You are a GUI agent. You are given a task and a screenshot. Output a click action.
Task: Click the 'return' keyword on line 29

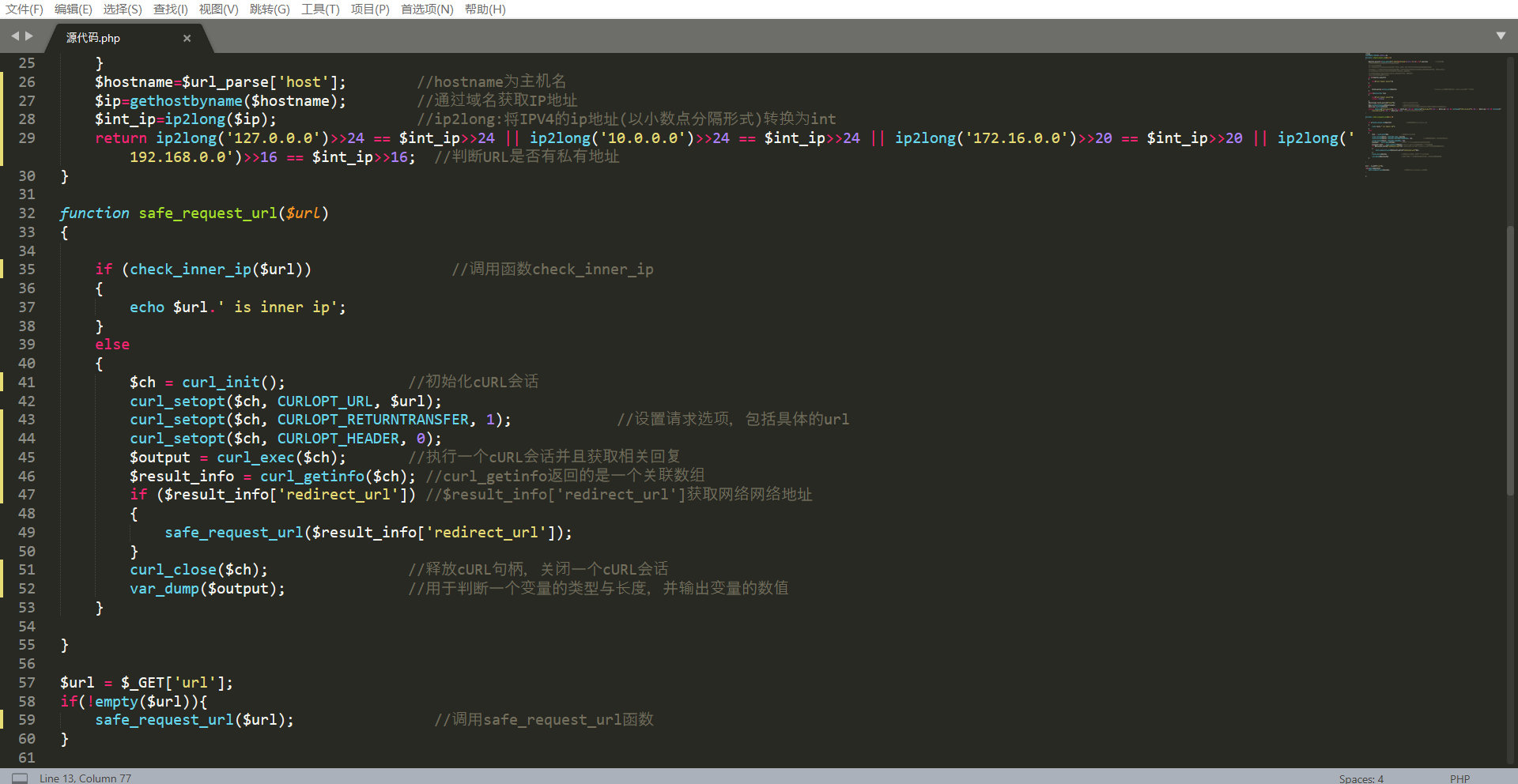121,138
